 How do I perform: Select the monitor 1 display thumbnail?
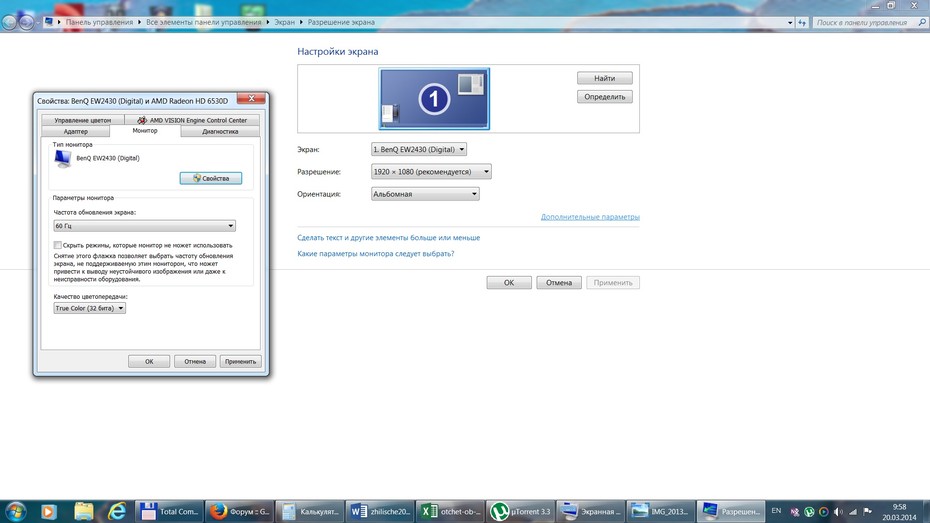click(434, 98)
